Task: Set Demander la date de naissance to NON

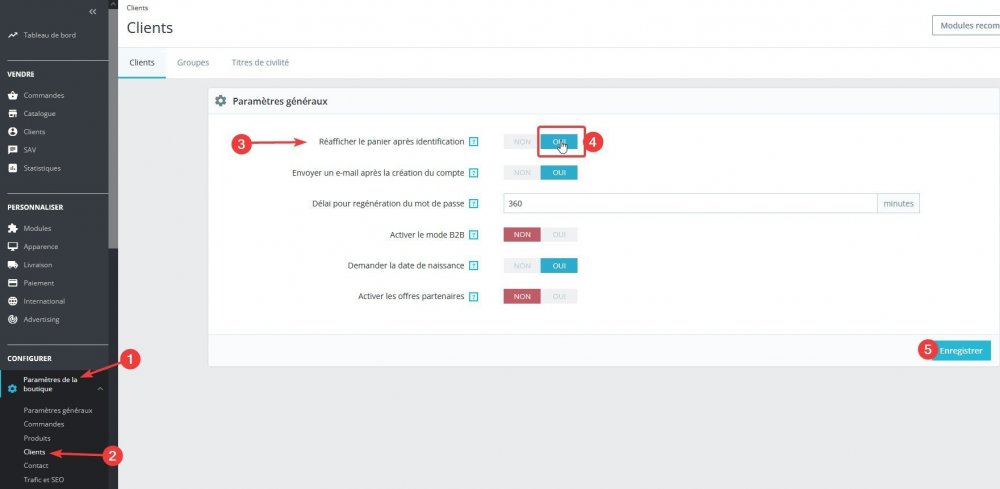Action: (x=522, y=265)
